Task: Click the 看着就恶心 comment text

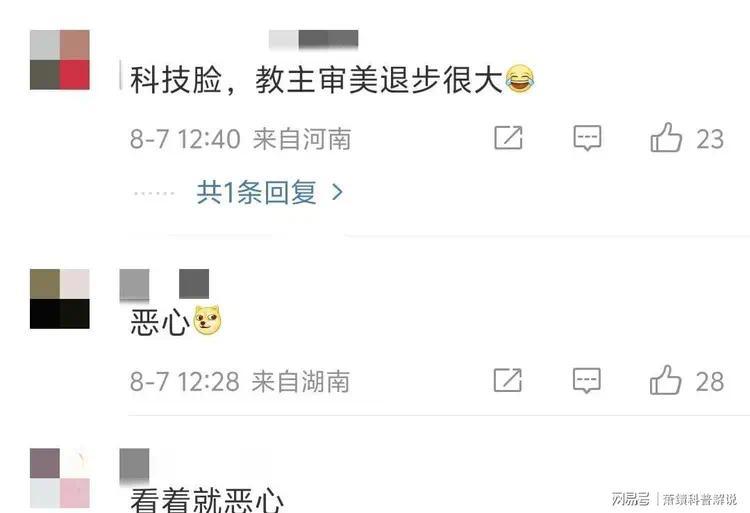Action: tap(207, 500)
